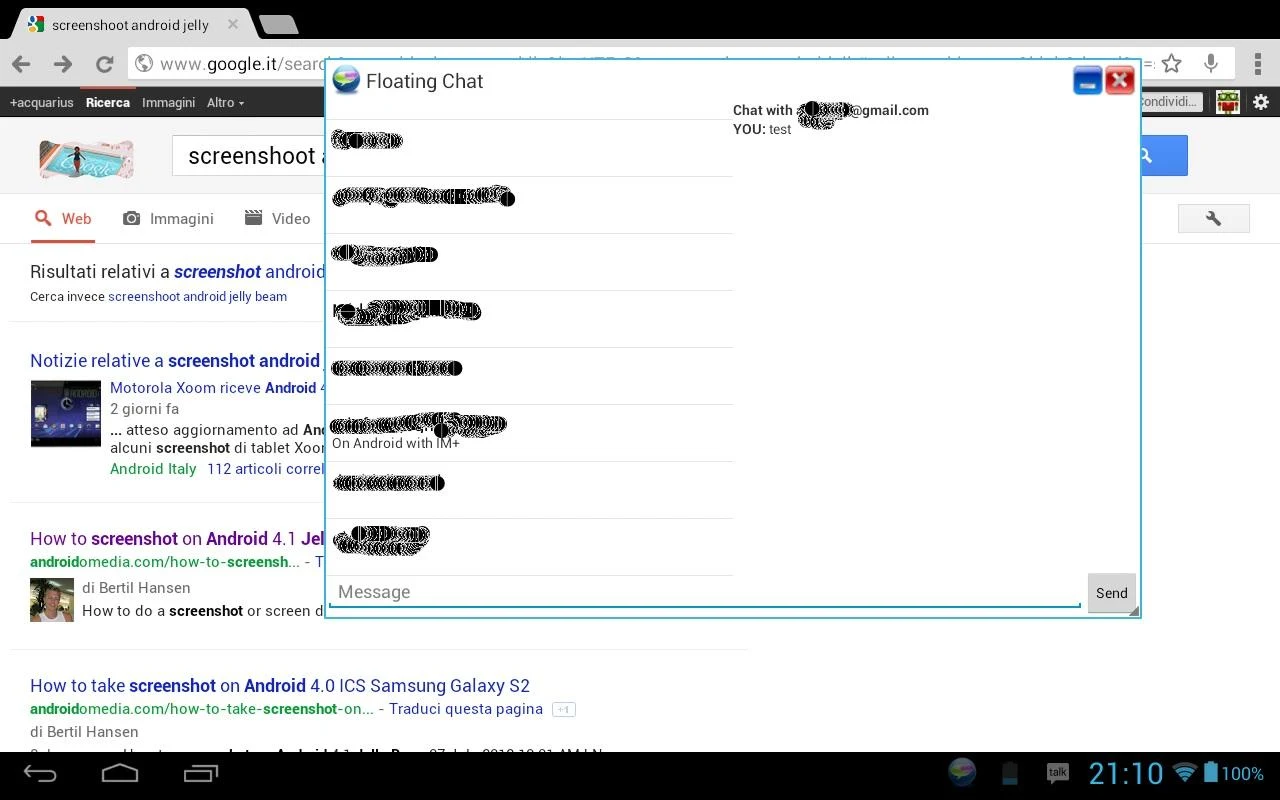Click the Floating Chat window's corner grip
The image size is (1280, 800).
point(1133,610)
